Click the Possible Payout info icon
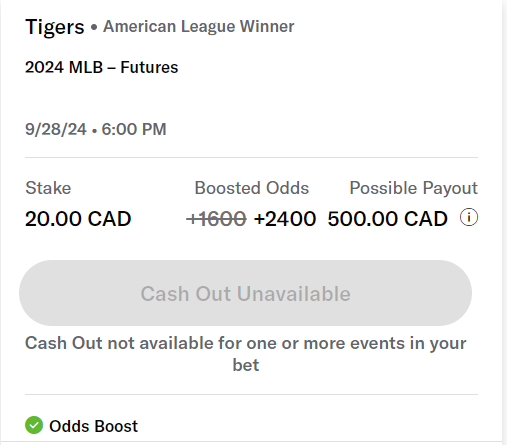Image resolution: width=507 pixels, height=445 pixels. (x=469, y=218)
